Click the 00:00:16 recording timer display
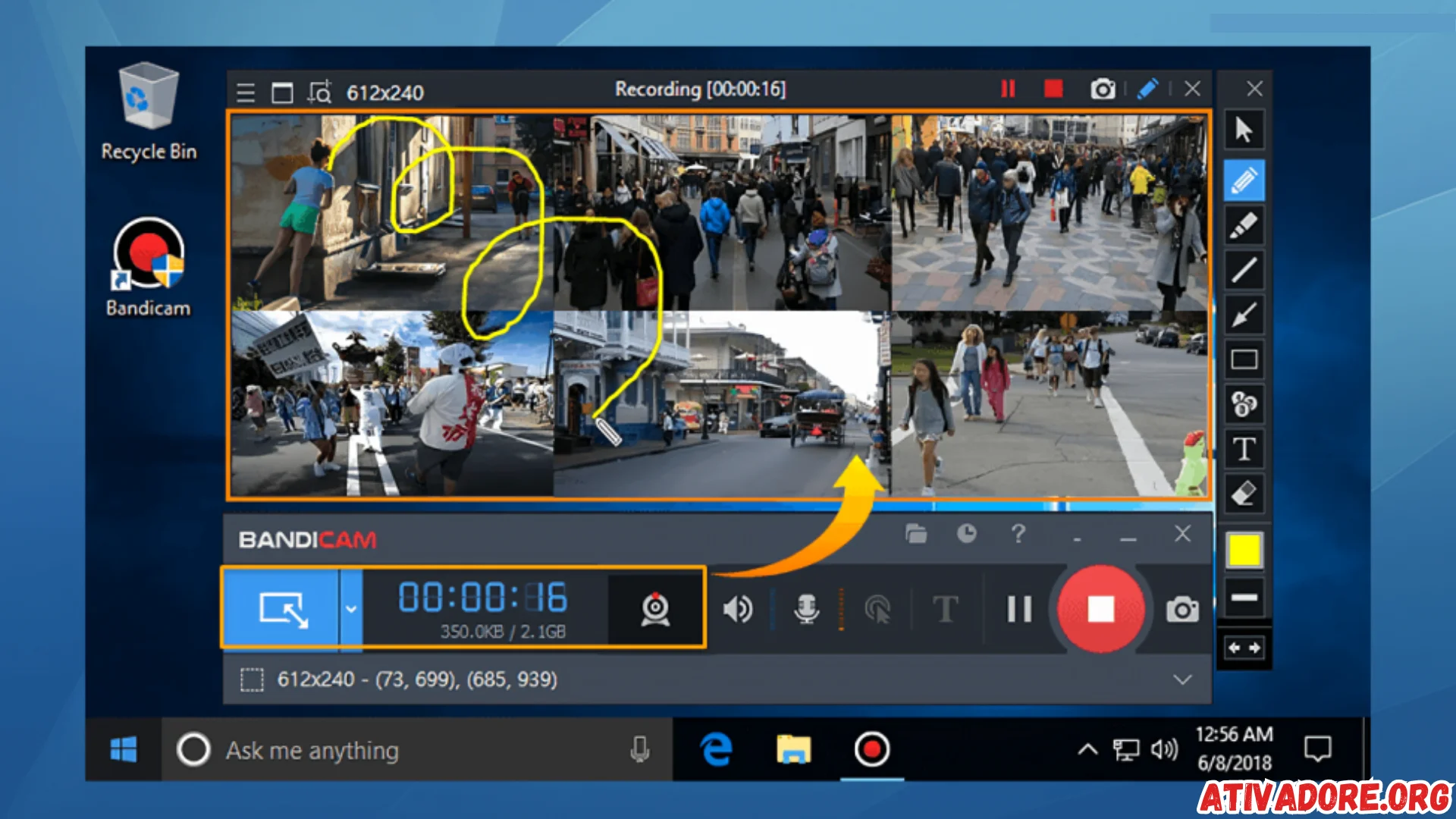1456x819 pixels. 482,597
